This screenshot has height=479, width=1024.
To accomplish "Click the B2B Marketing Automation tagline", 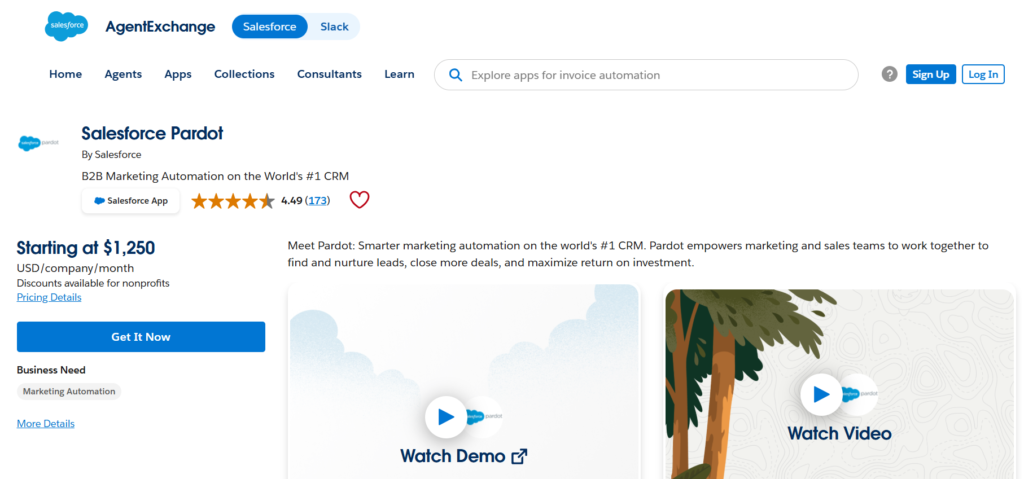I will click(216, 176).
